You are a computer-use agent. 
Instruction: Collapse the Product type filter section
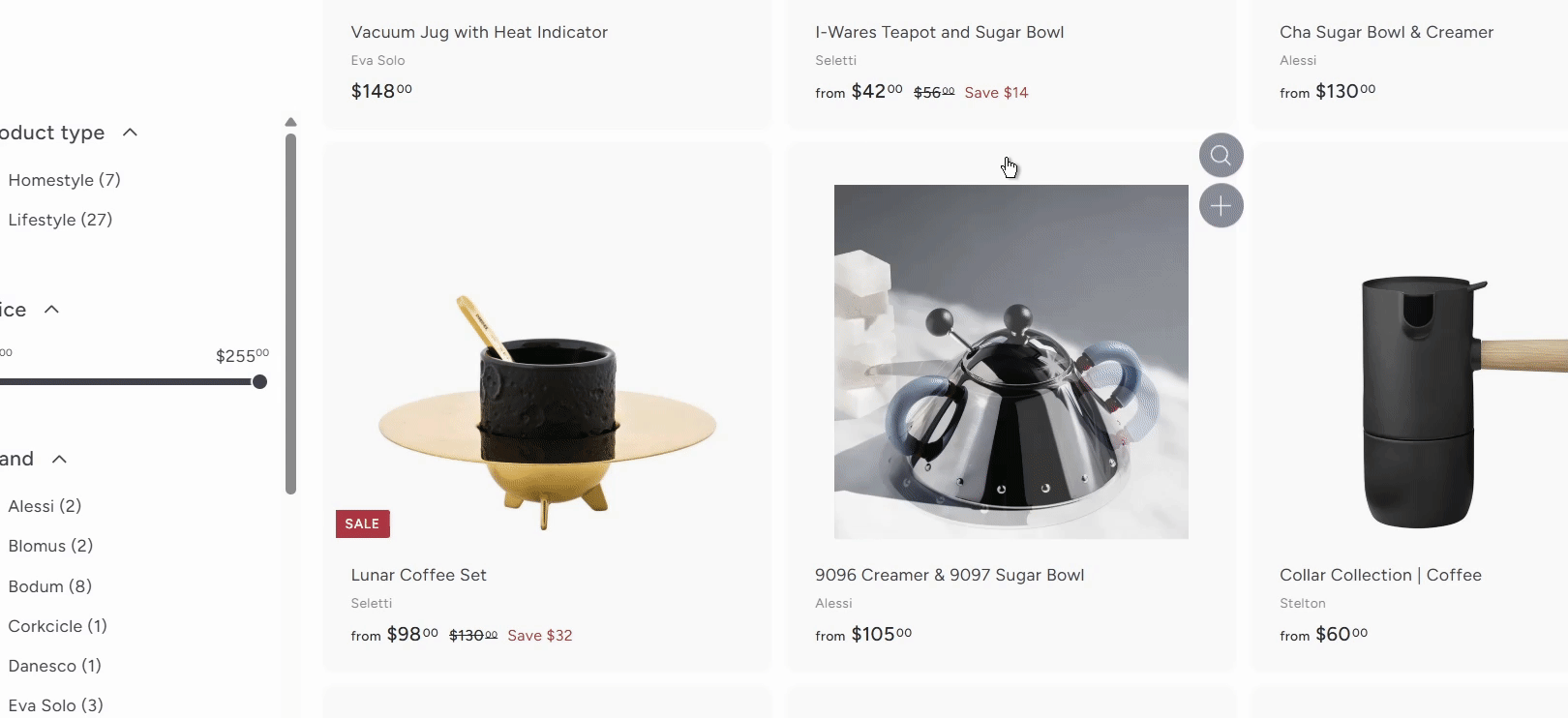(x=130, y=133)
